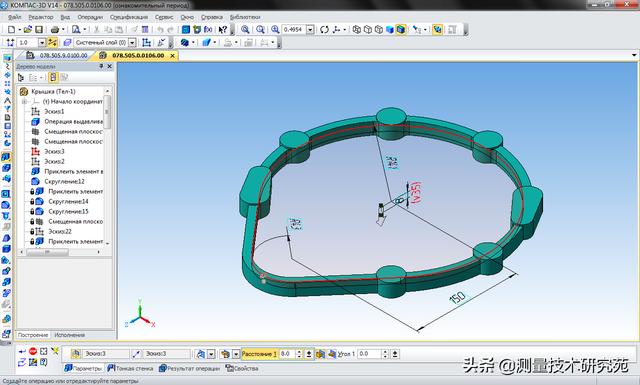Select shaded display without edges
The image size is (640, 385).
tap(390, 29)
